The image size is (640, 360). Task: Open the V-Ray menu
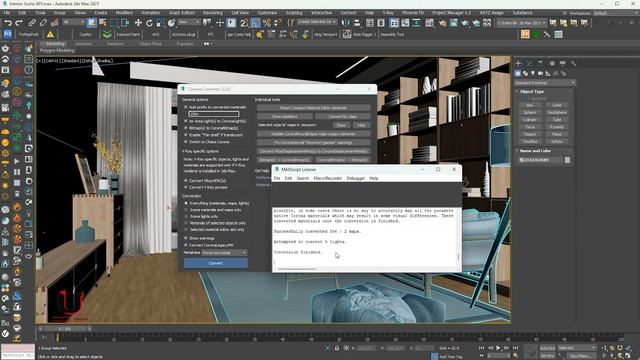pos(388,13)
